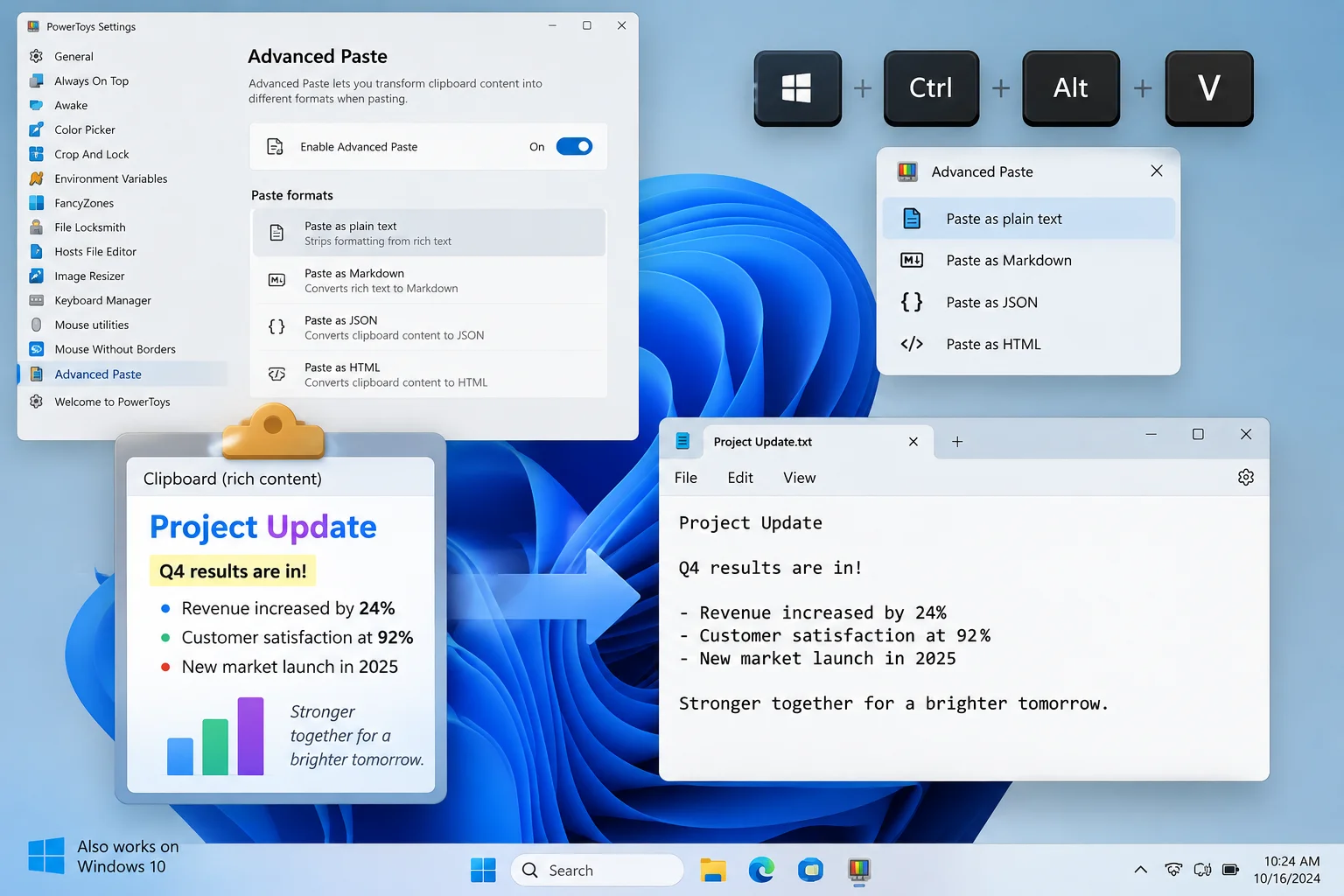This screenshot has width=1344, height=896.
Task: Open the Notepad Edit menu
Action: point(740,478)
